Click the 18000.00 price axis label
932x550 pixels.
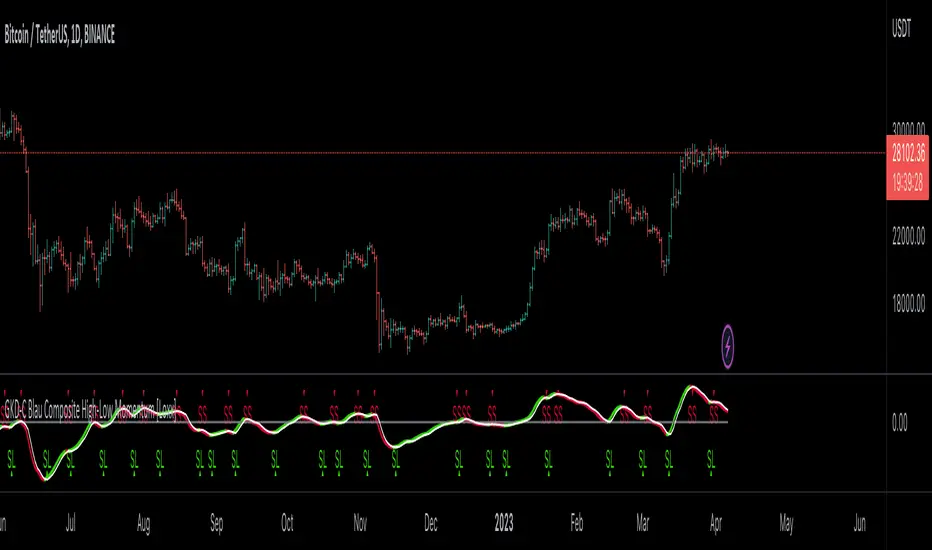pyautogui.click(x=908, y=304)
